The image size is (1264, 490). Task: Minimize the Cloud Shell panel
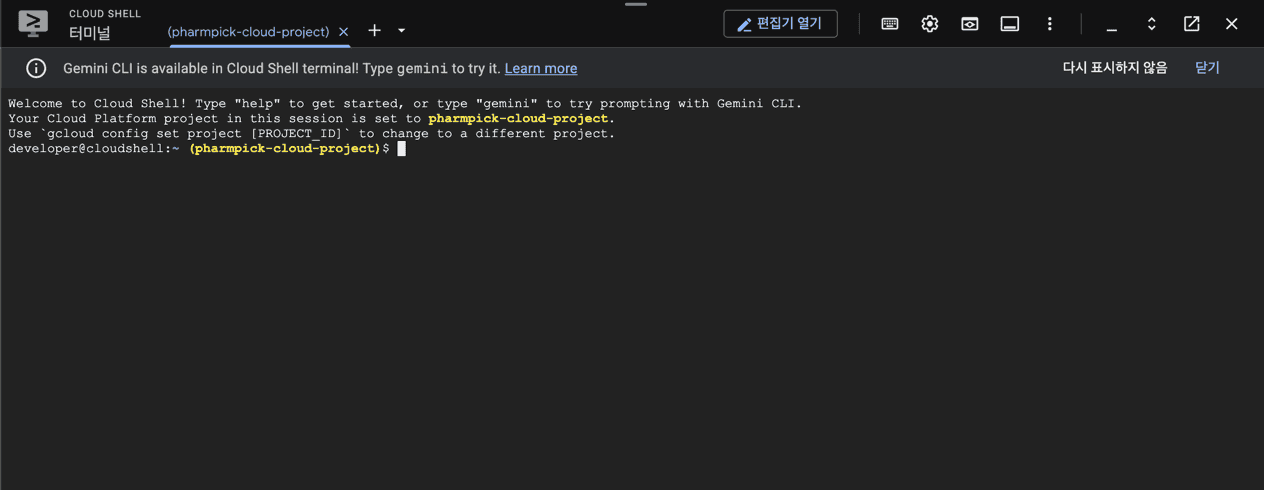coord(1112,24)
